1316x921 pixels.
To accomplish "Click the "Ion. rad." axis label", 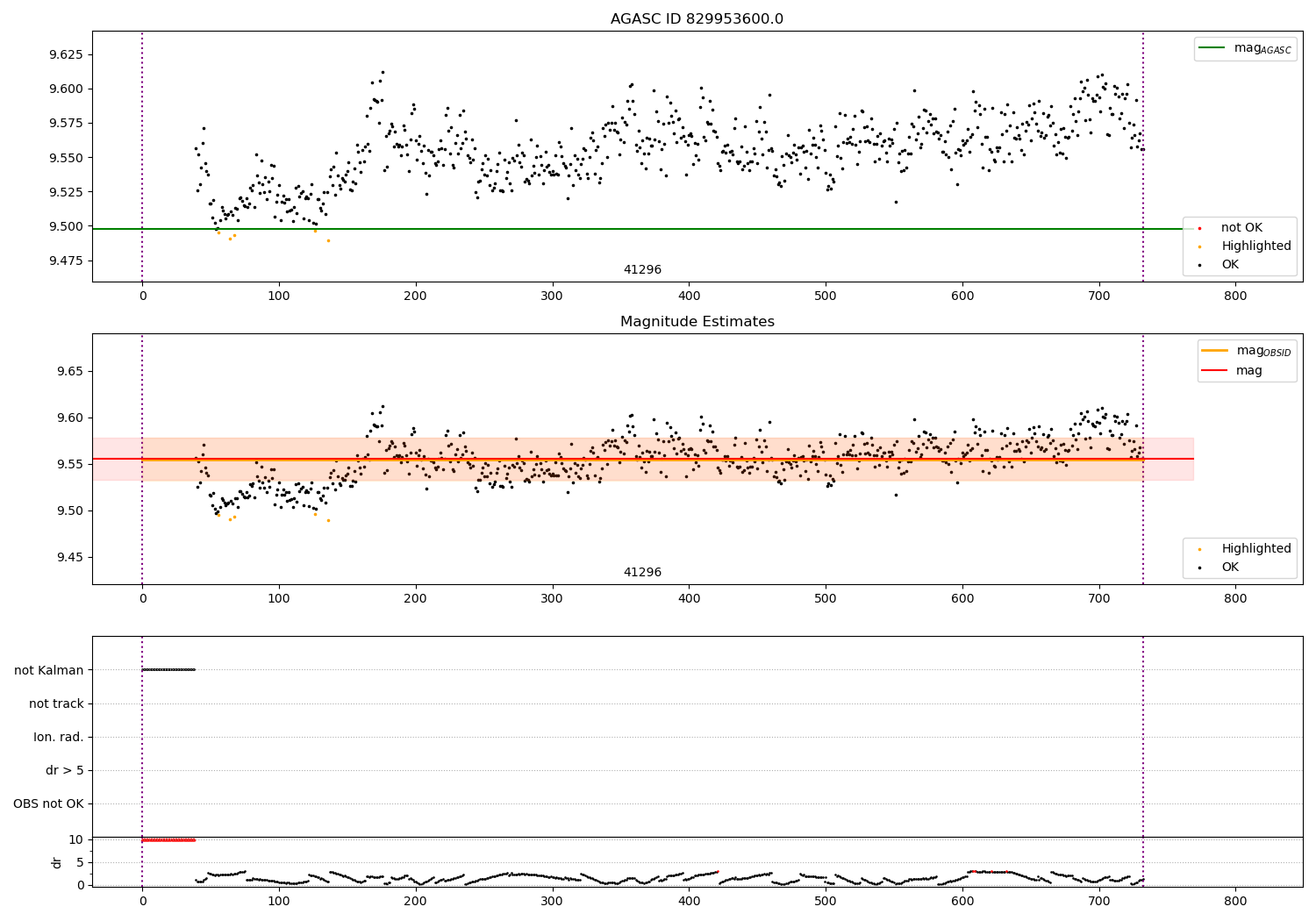I will coord(59,738).
